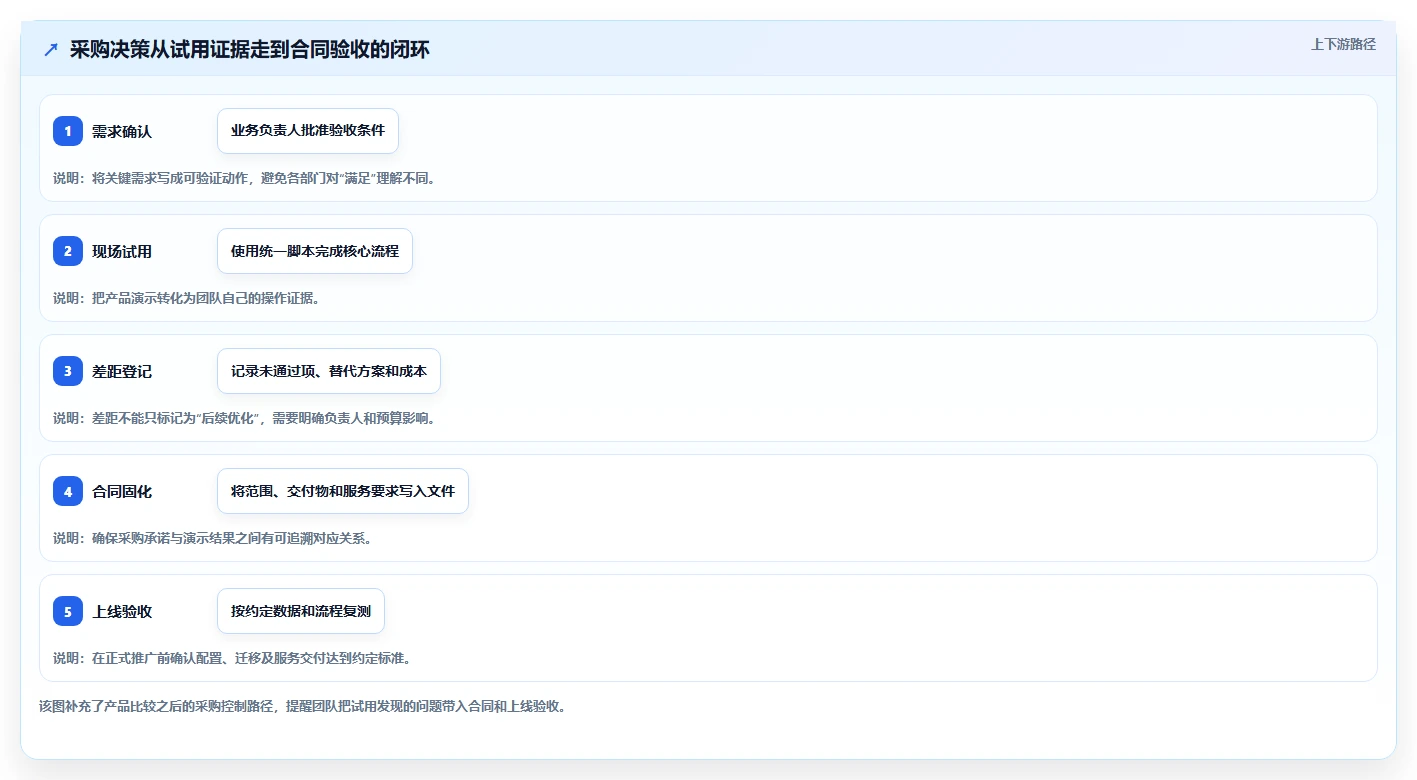Click the 业务负责人批准验收条件 chip

[308, 131]
